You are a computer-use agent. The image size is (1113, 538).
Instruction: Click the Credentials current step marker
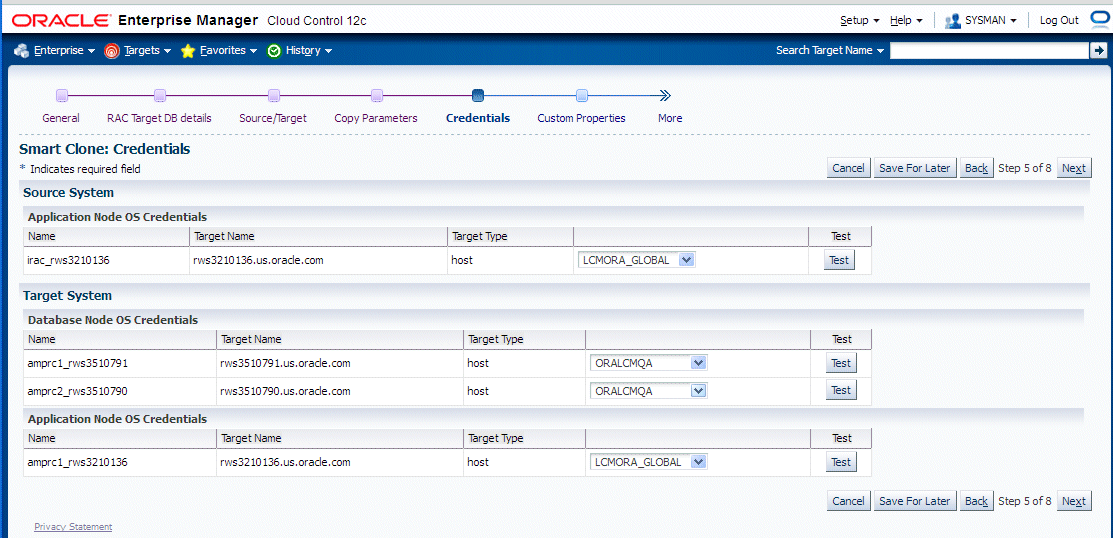pyautogui.click(x=478, y=95)
